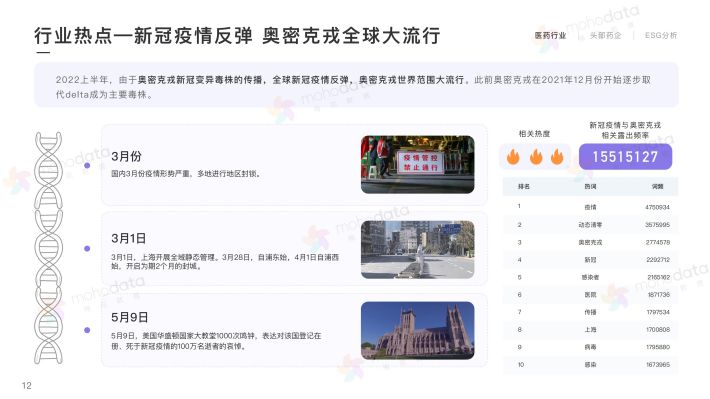Click the purple 15515127 frequency badge
The height and width of the screenshot is (399, 710).
(x=625, y=157)
